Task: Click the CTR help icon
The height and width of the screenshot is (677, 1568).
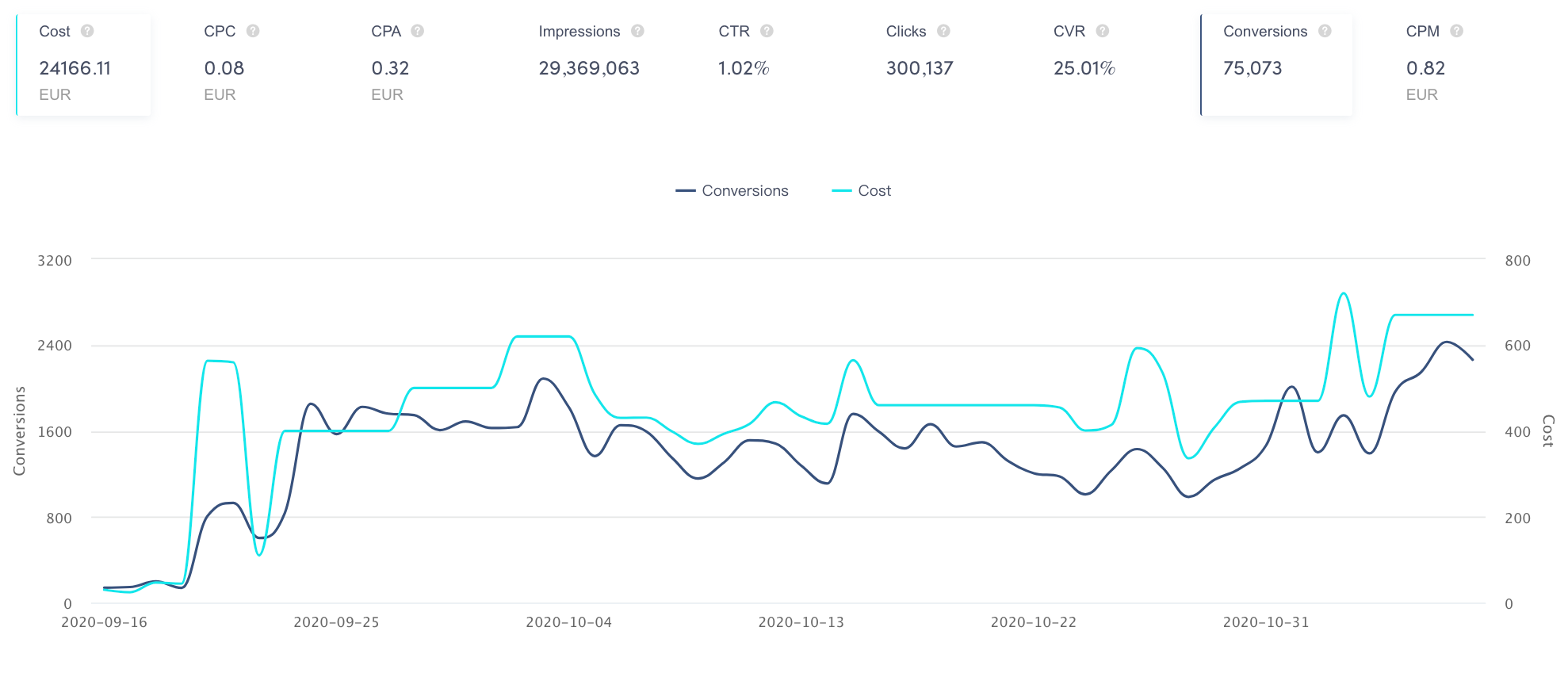Action: point(767,31)
